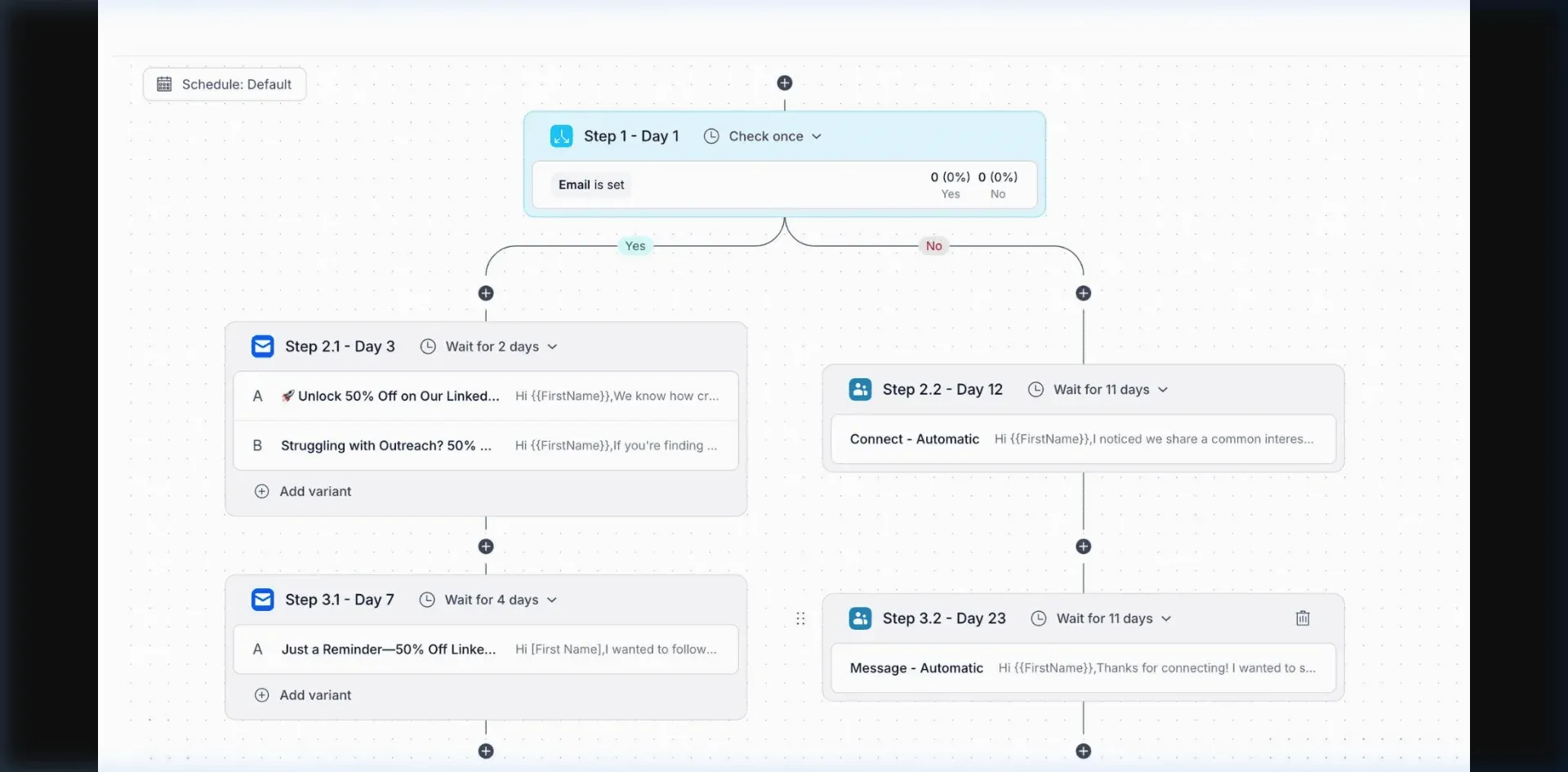The width and height of the screenshot is (1568, 772).
Task: Click the plus node on the Yes branch
Action: [486, 293]
